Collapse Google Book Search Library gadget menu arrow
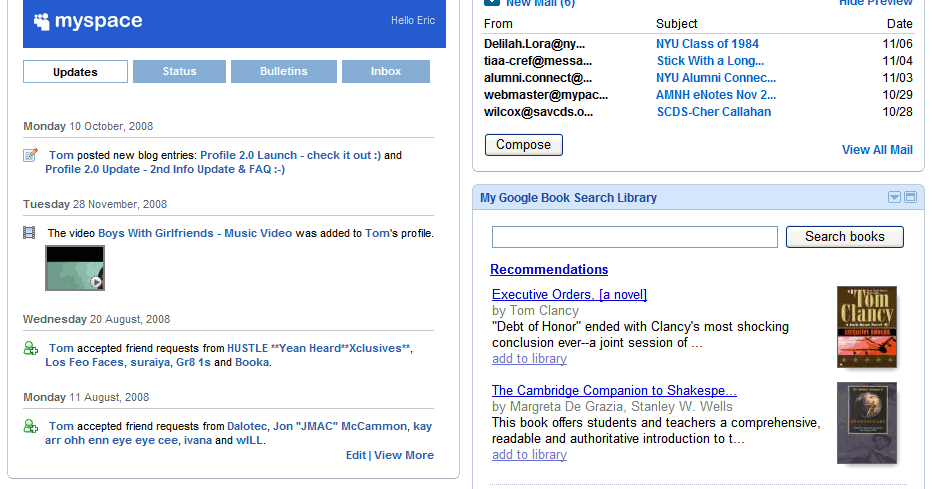932x489 pixels. tap(894, 197)
